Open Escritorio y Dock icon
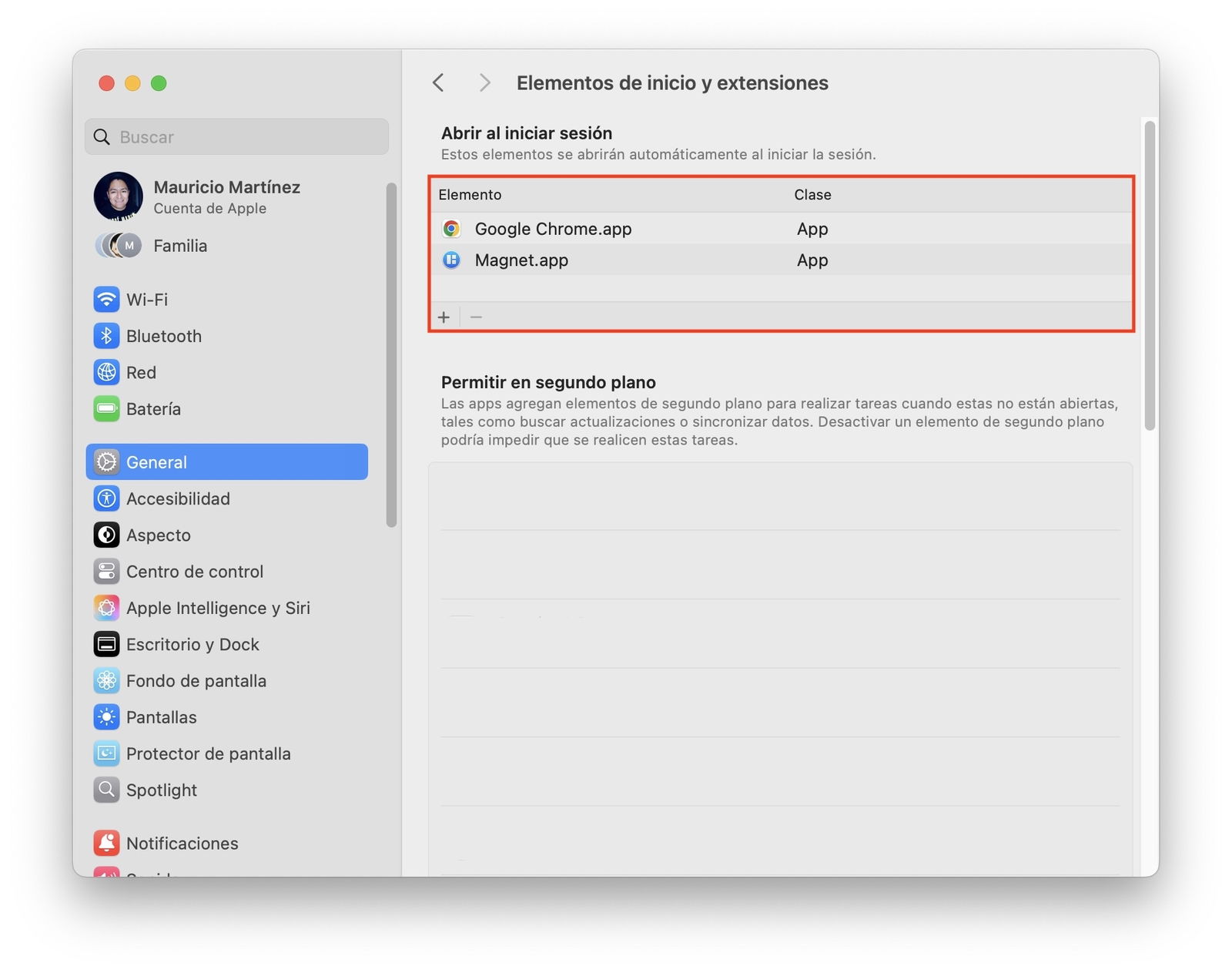 click(x=106, y=644)
